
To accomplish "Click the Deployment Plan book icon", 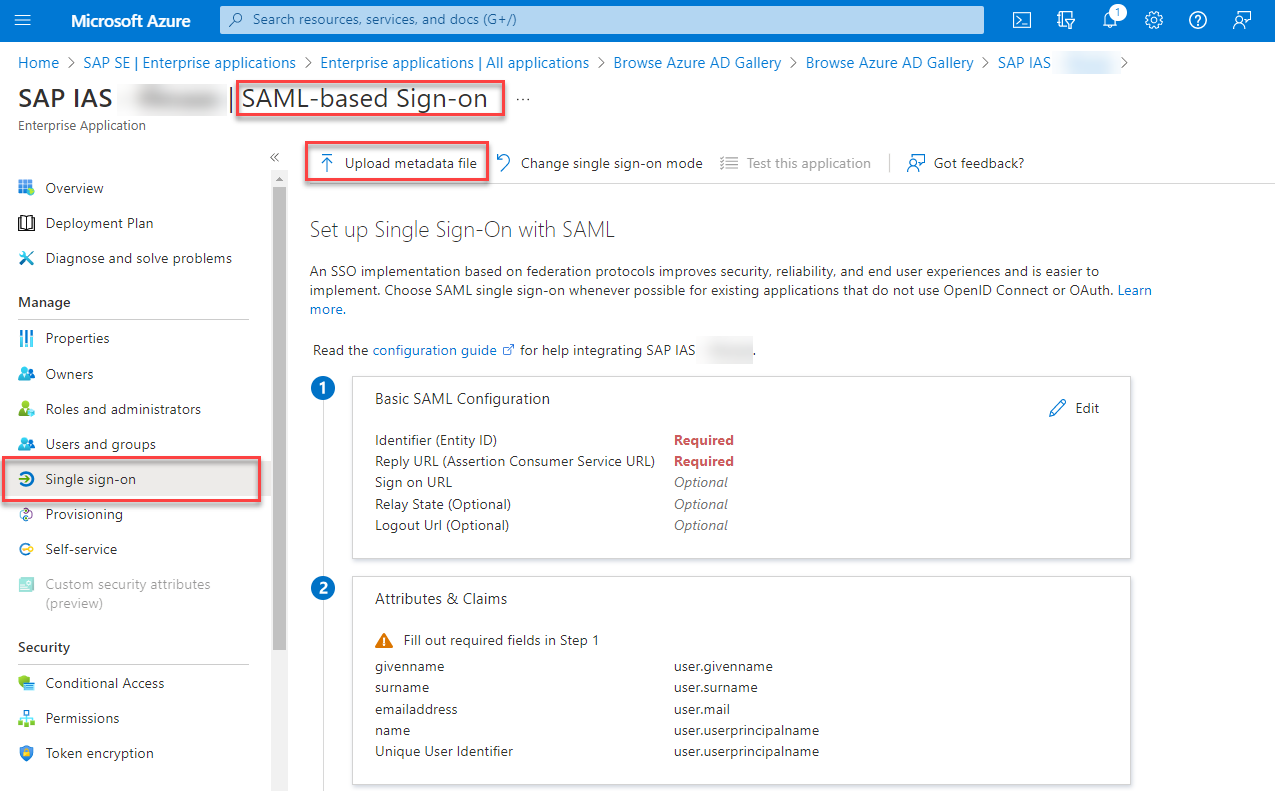I will coord(27,223).
